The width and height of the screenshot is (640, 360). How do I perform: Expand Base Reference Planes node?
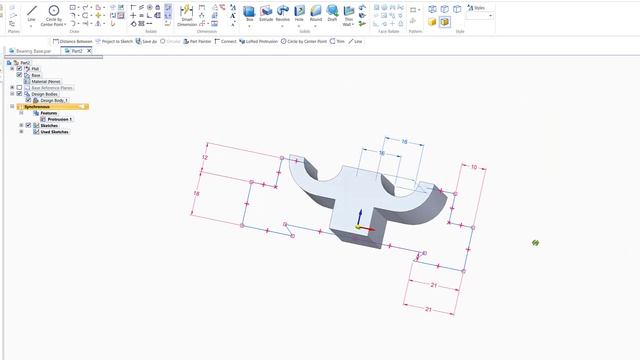pos(12,87)
